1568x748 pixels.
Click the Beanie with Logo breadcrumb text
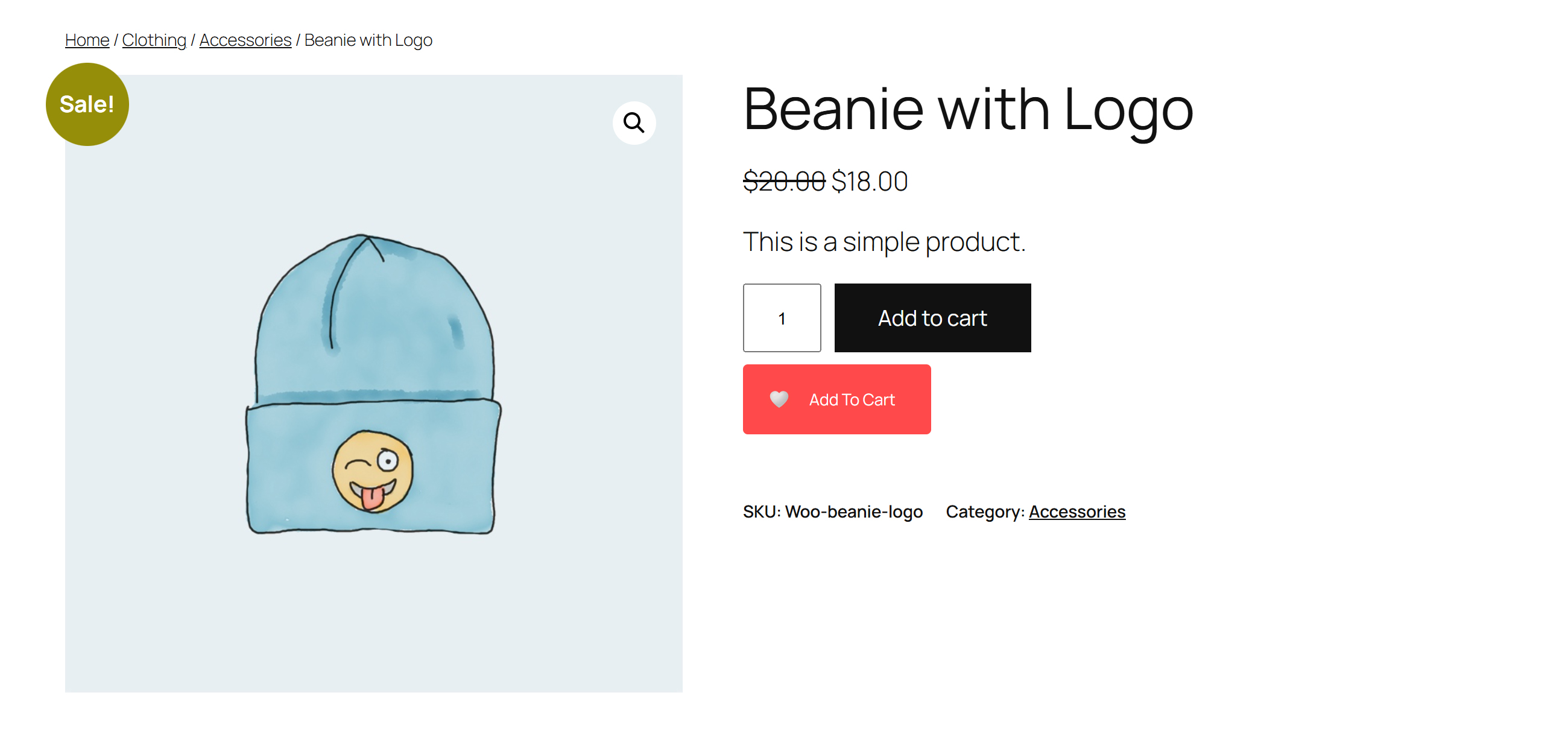click(368, 40)
